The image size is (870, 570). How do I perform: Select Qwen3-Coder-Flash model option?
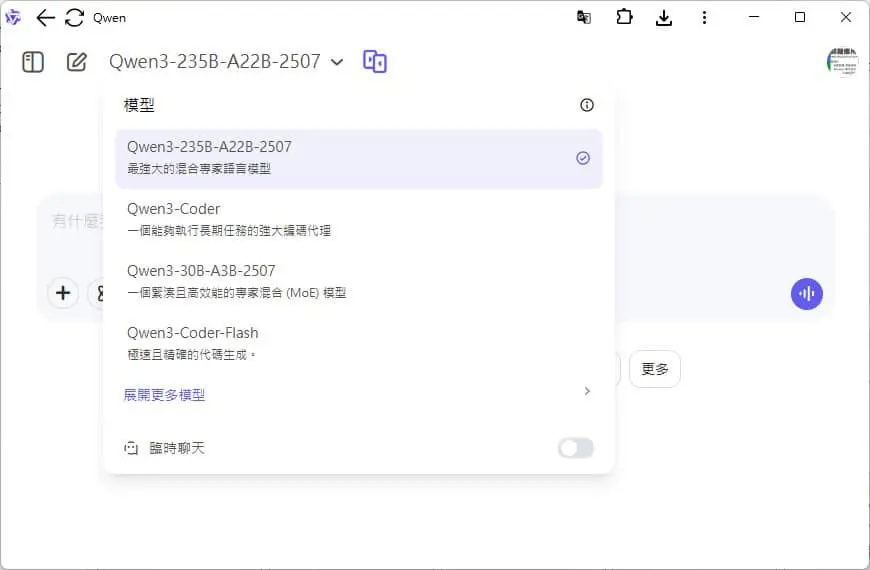click(x=359, y=343)
